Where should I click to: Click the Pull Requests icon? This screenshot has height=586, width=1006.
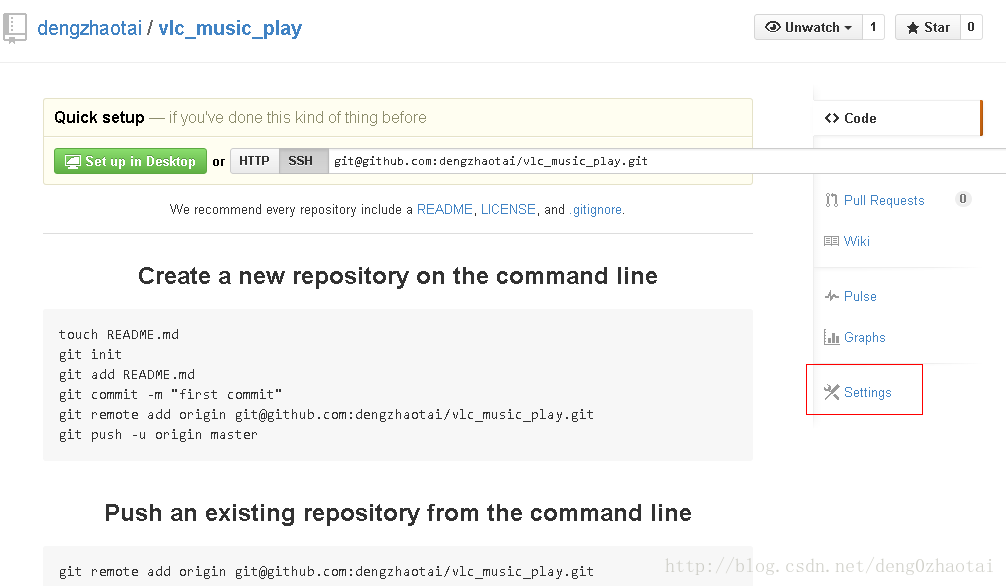coord(831,200)
